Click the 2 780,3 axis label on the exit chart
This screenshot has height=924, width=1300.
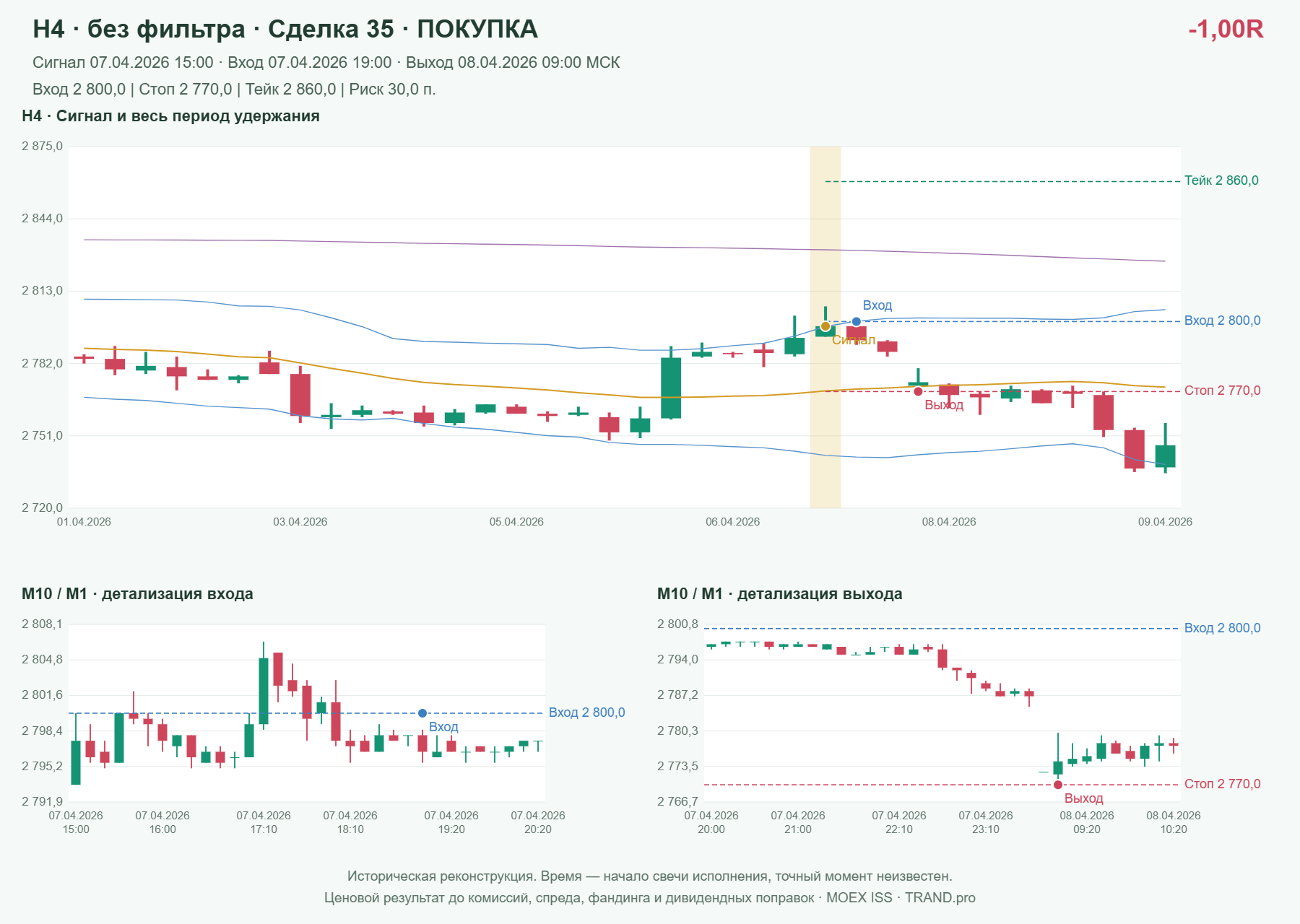(x=677, y=731)
